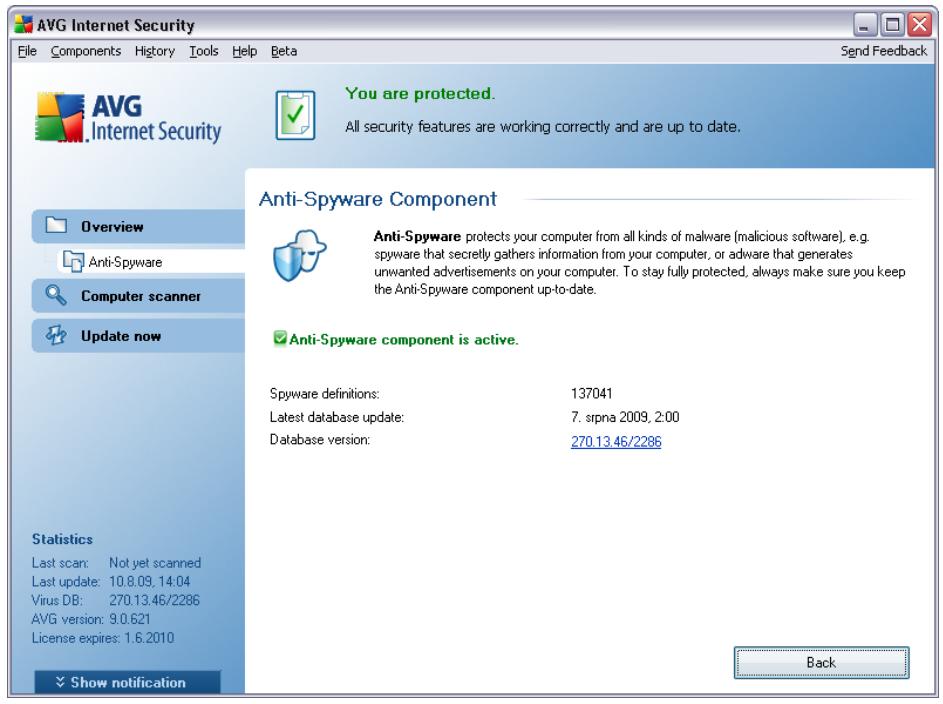
Task: Open the History menu
Action: [x=155, y=51]
